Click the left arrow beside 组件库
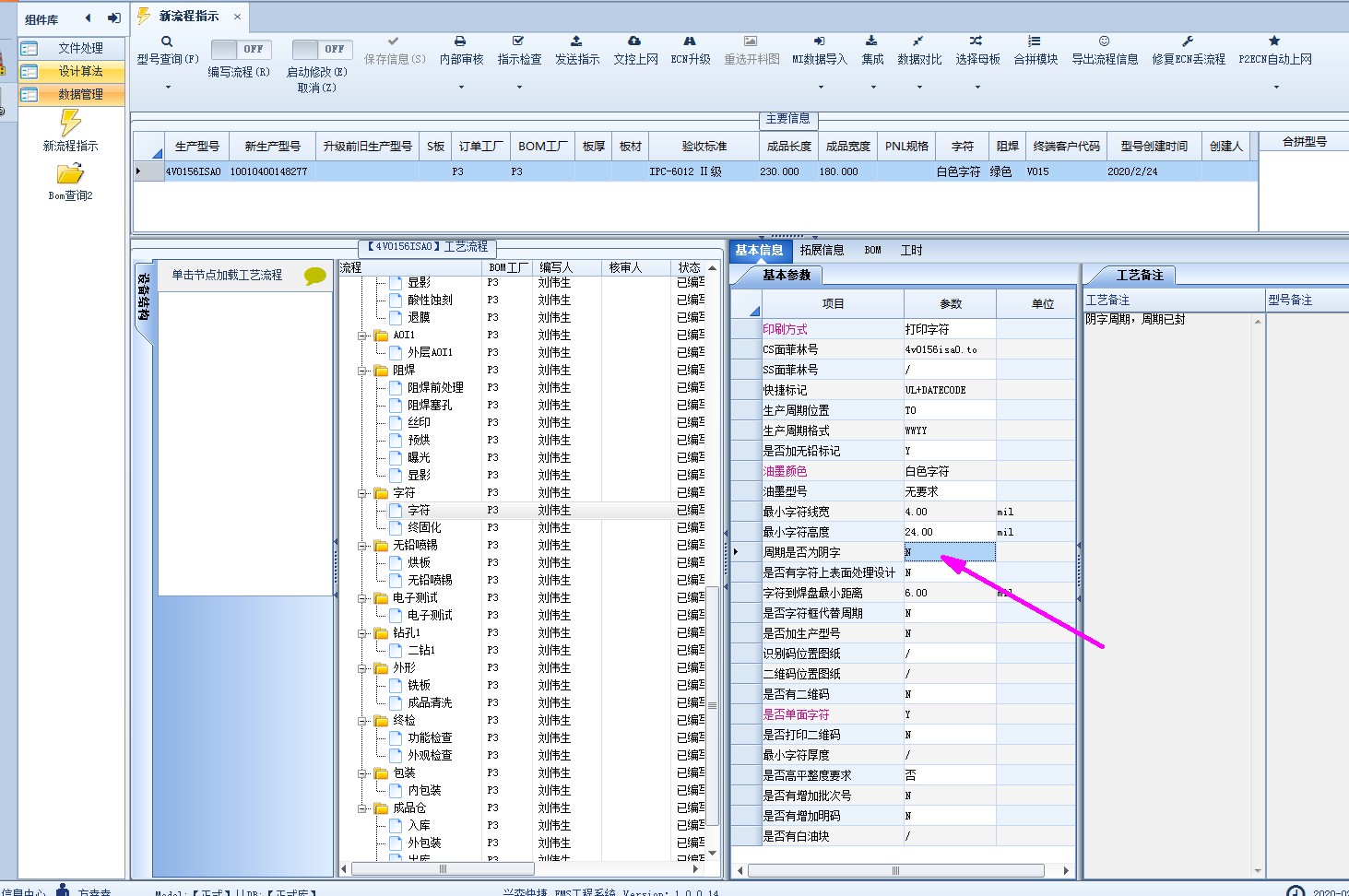The image size is (1349, 896). tap(88, 18)
